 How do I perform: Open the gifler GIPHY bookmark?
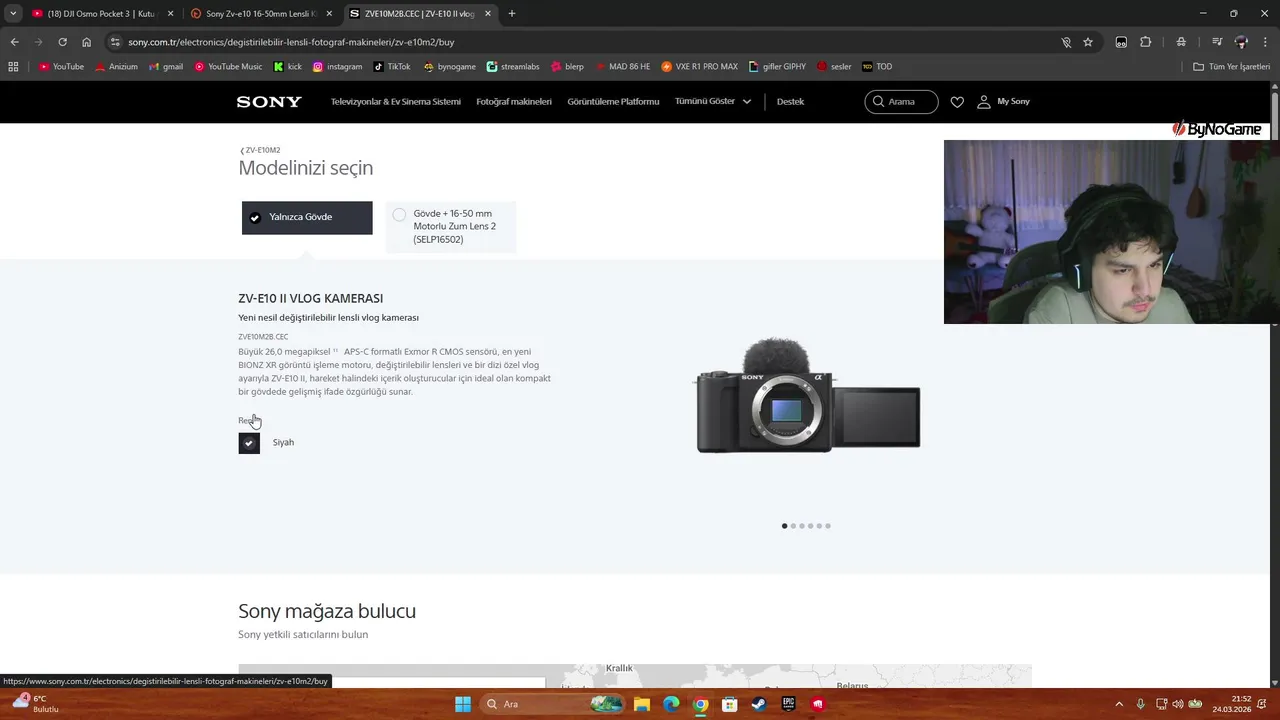coord(777,67)
